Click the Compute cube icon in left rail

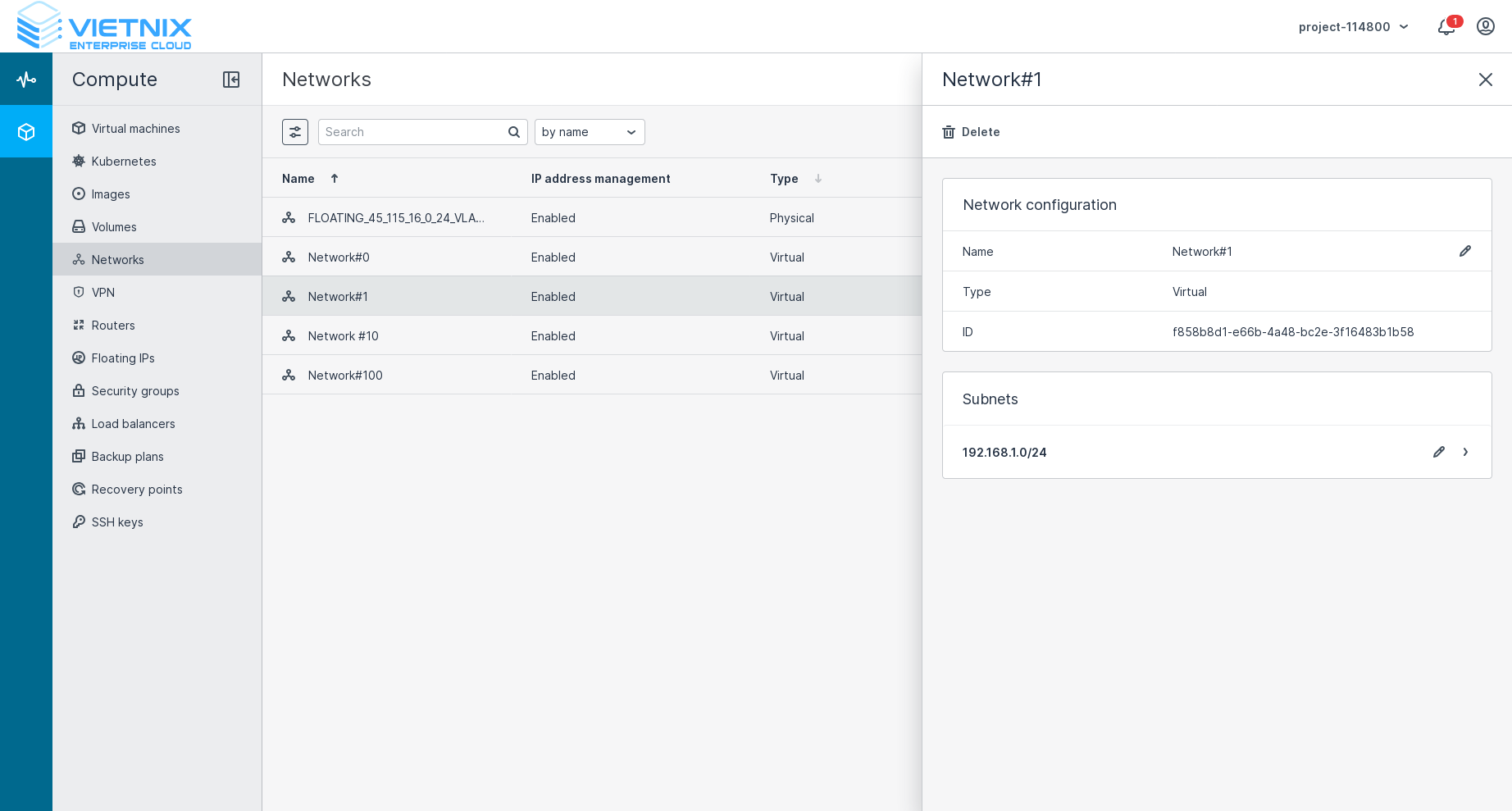(x=26, y=132)
